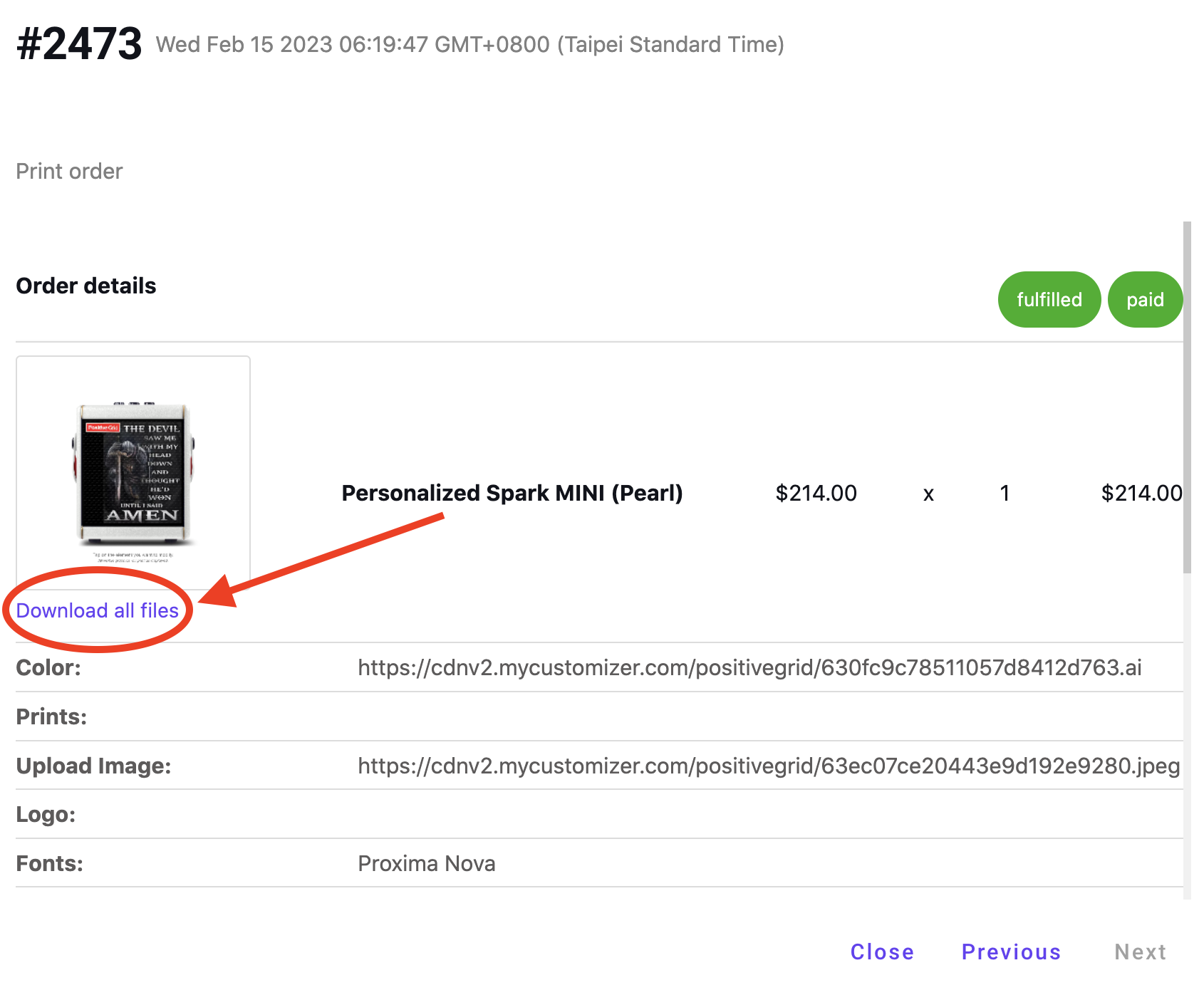
Task: Click the Fonts row label
Action: click(50, 863)
